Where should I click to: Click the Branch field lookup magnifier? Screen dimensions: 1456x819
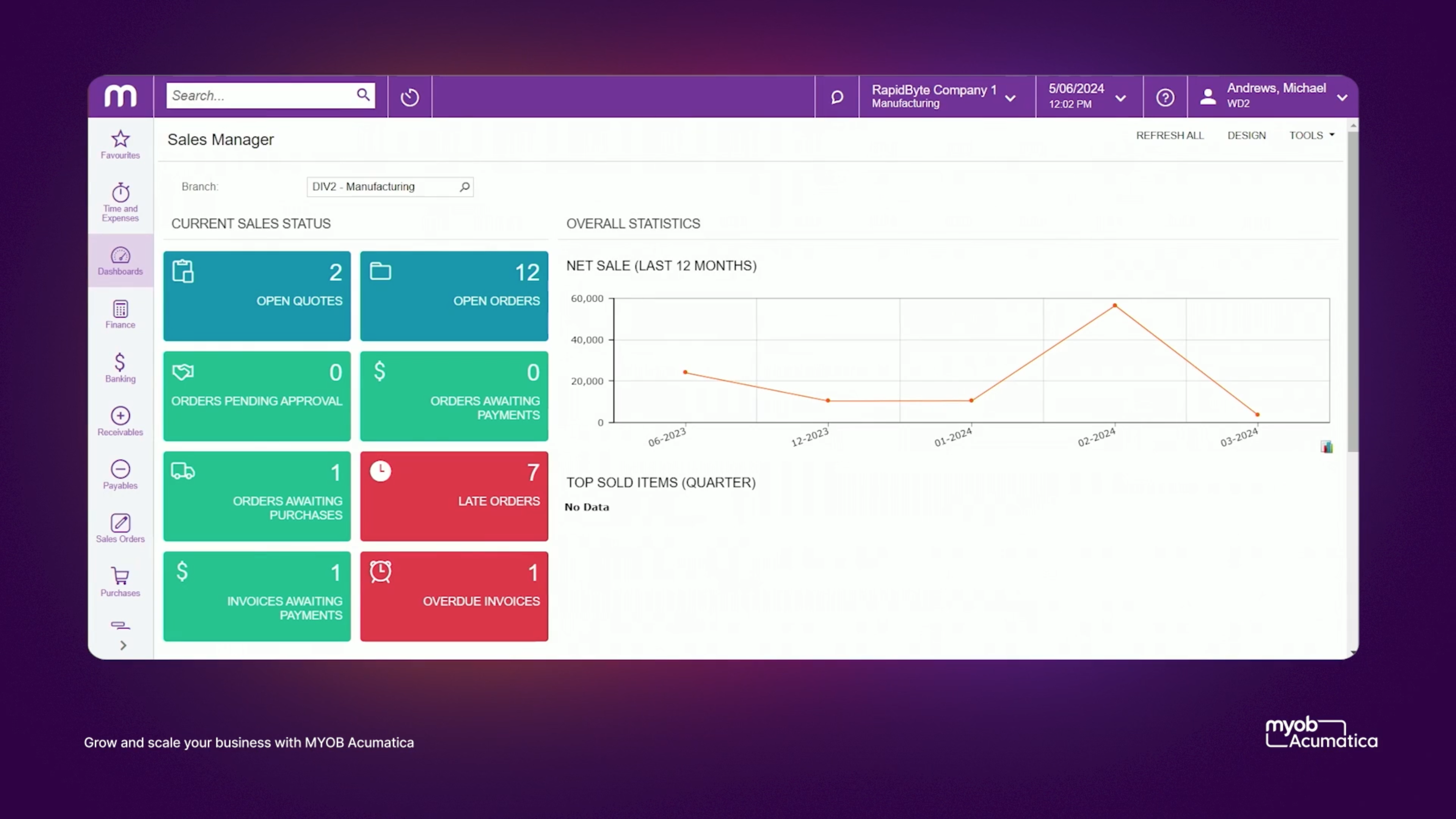coord(464,187)
